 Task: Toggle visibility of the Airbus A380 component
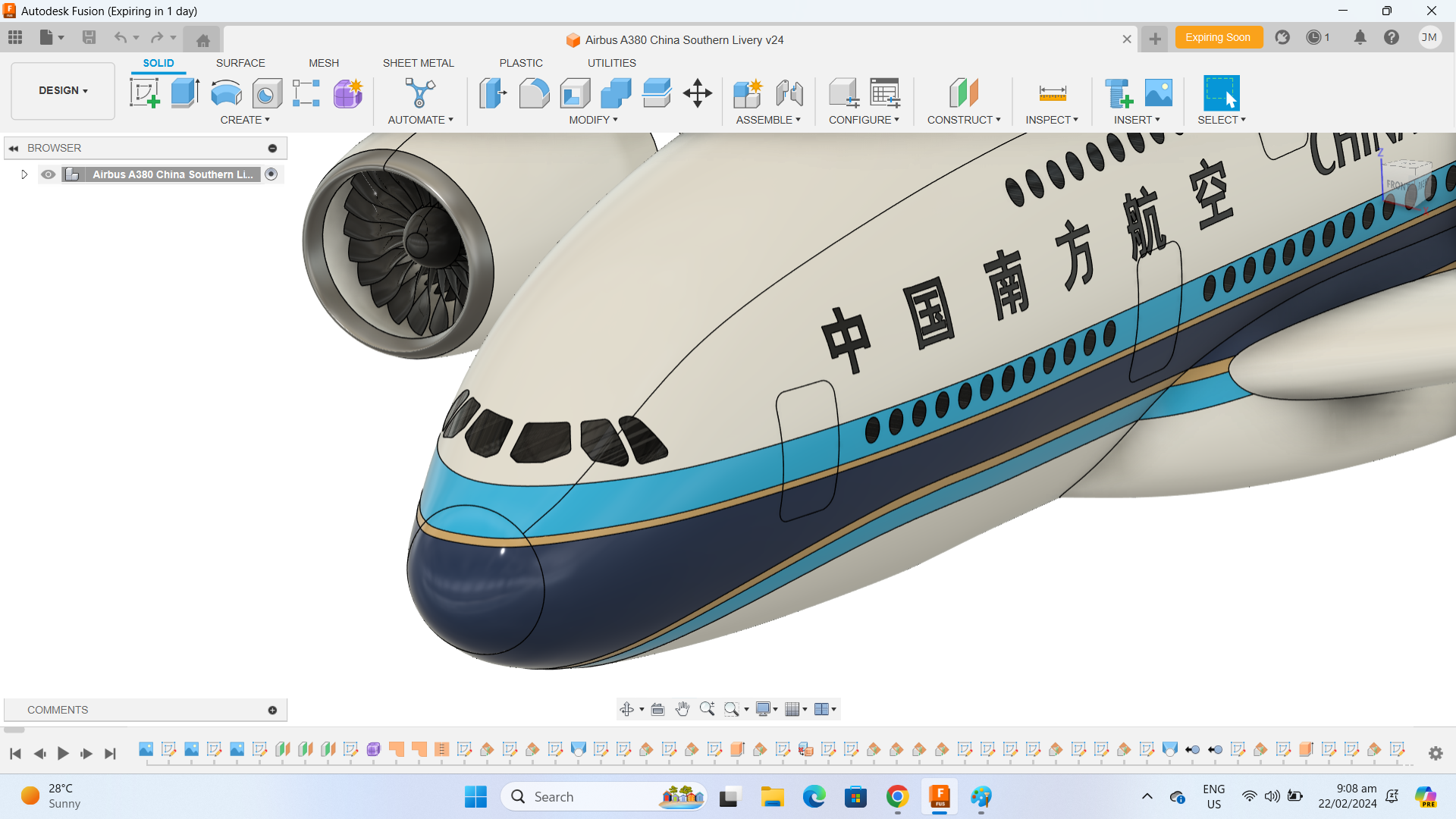pyautogui.click(x=48, y=174)
